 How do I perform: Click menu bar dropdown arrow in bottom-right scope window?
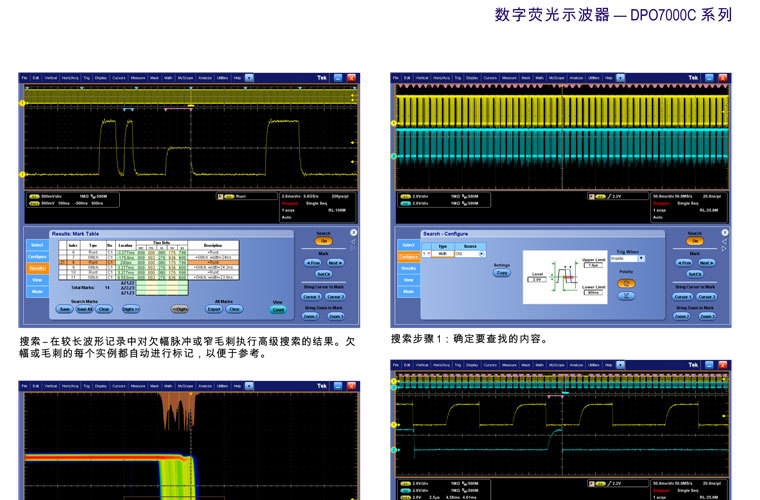click(x=620, y=365)
